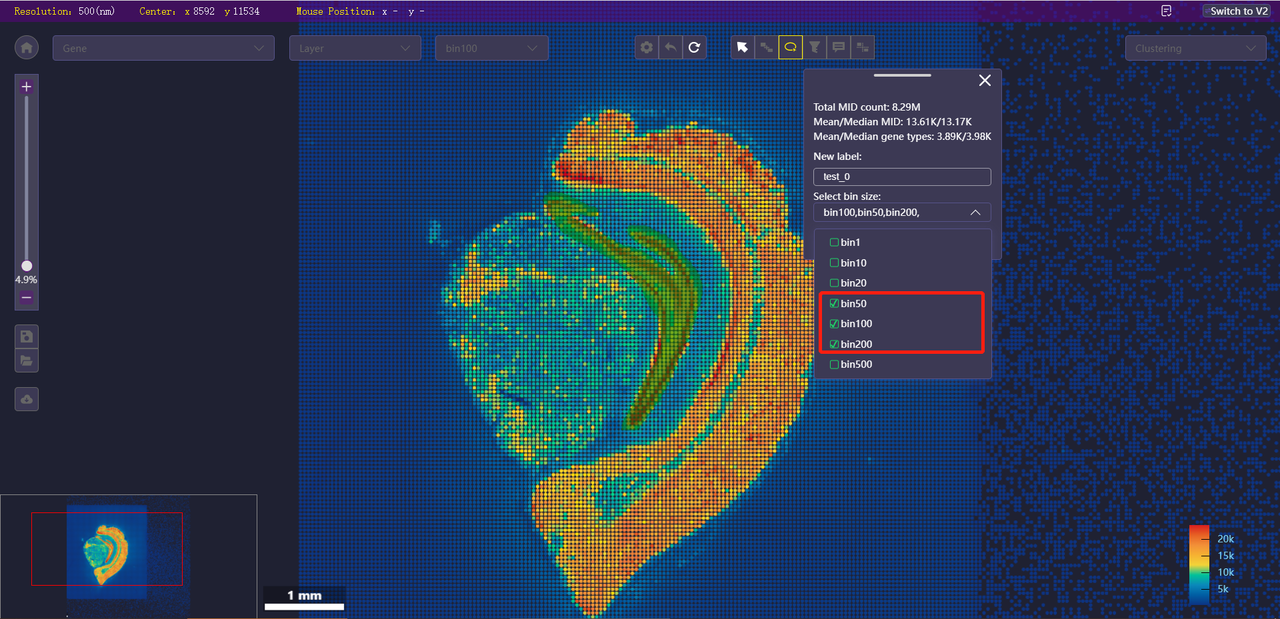Open the Gene dropdown
The height and width of the screenshot is (619, 1280).
(x=163, y=48)
